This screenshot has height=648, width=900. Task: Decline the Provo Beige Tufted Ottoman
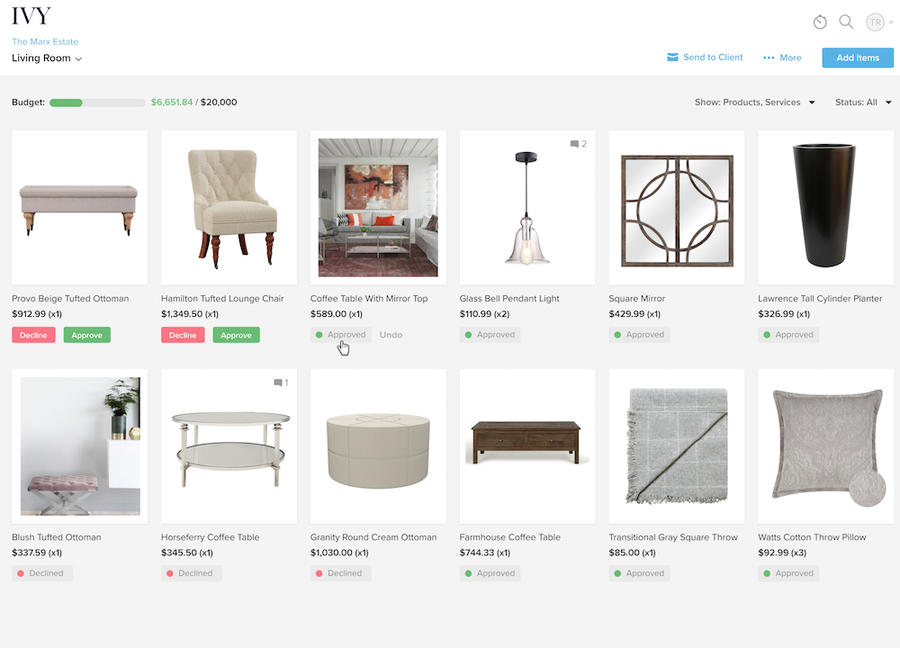pyautogui.click(x=33, y=335)
